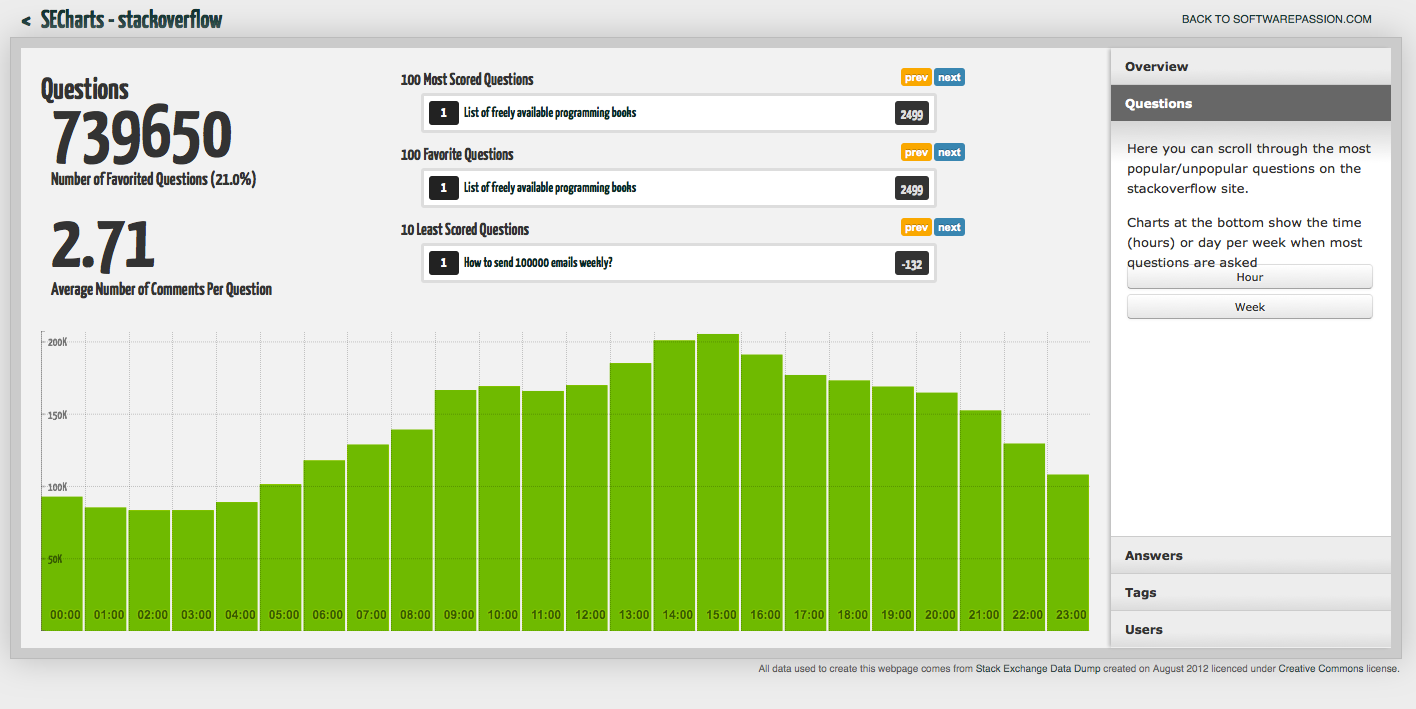The height and width of the screenshot is (709, 1416).
Task: Click the '100 Favorite Questions' heading
Action: point(457,154)
